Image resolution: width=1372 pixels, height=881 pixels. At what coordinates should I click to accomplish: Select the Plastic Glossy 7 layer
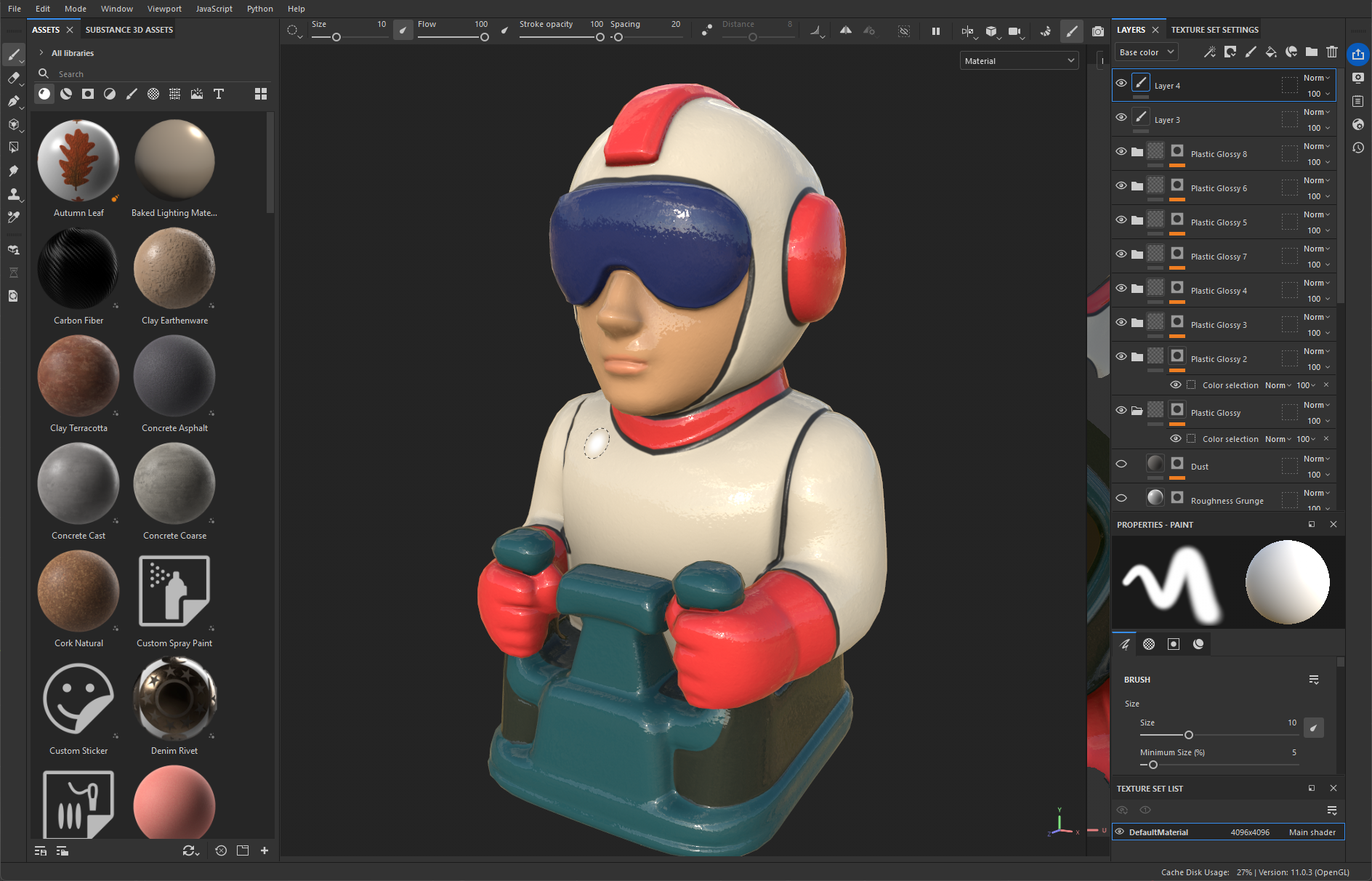1219,257
